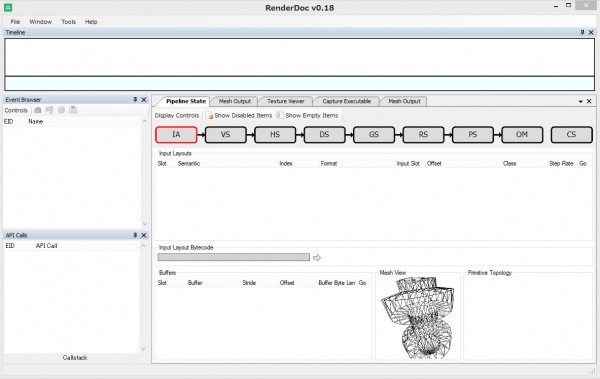This screenshot has height=379, width=600.
Task: Click the Semantic column header
Action: click(189, 163)
